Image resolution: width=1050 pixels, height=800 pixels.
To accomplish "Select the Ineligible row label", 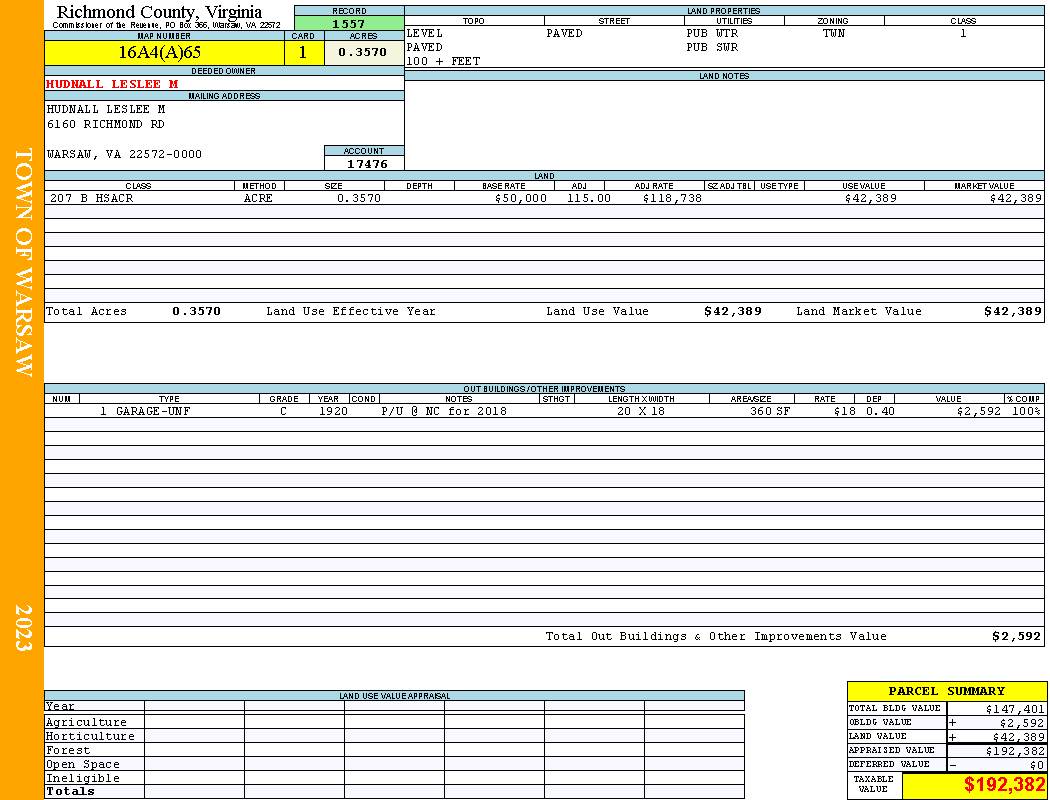I will pos(83,779).
